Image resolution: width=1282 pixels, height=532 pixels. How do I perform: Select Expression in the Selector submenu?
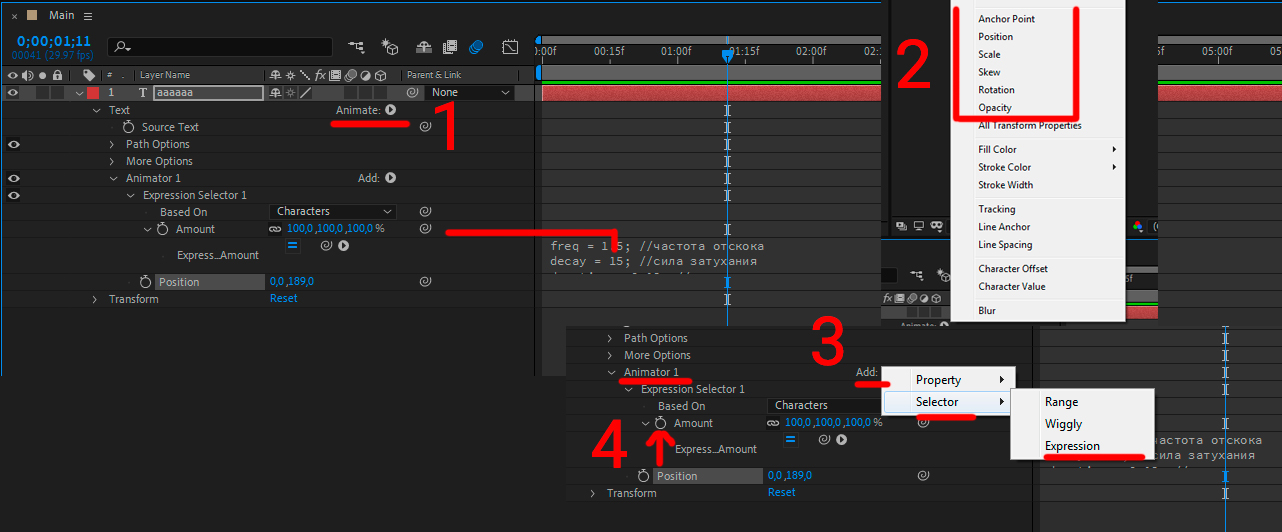click(1072, 446)
